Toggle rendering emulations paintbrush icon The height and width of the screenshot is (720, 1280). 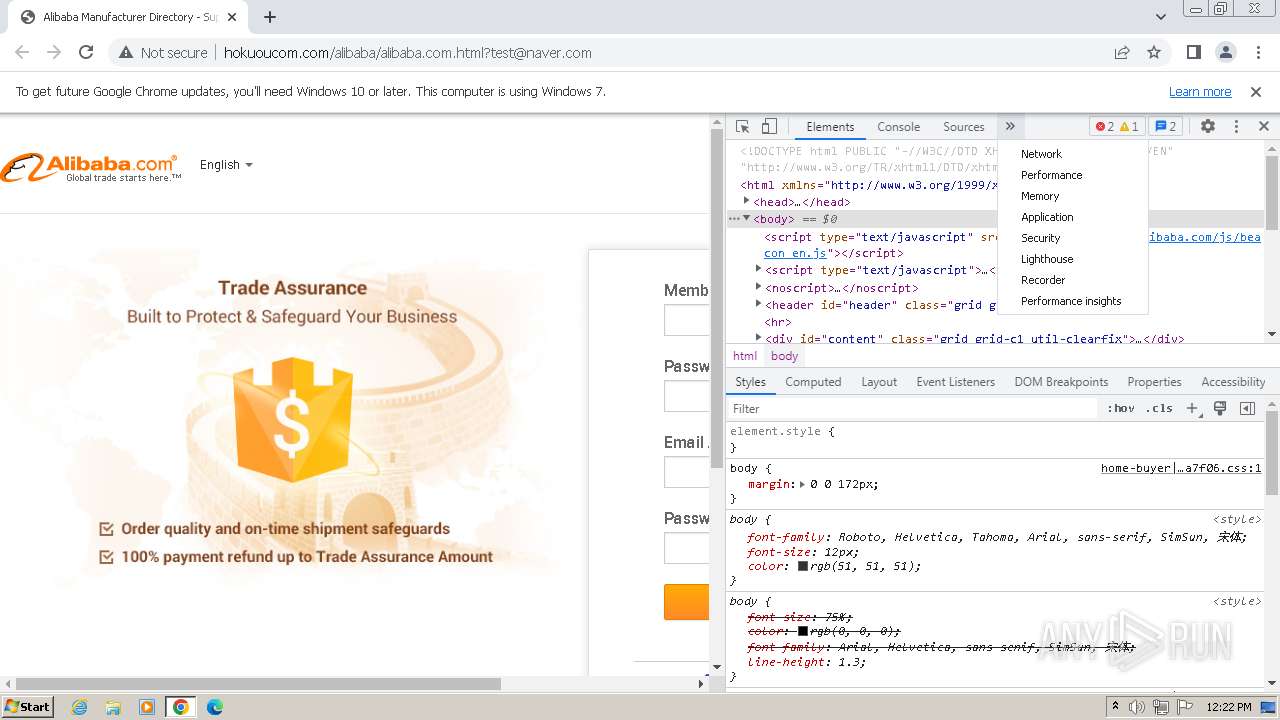pos(1220,409)
